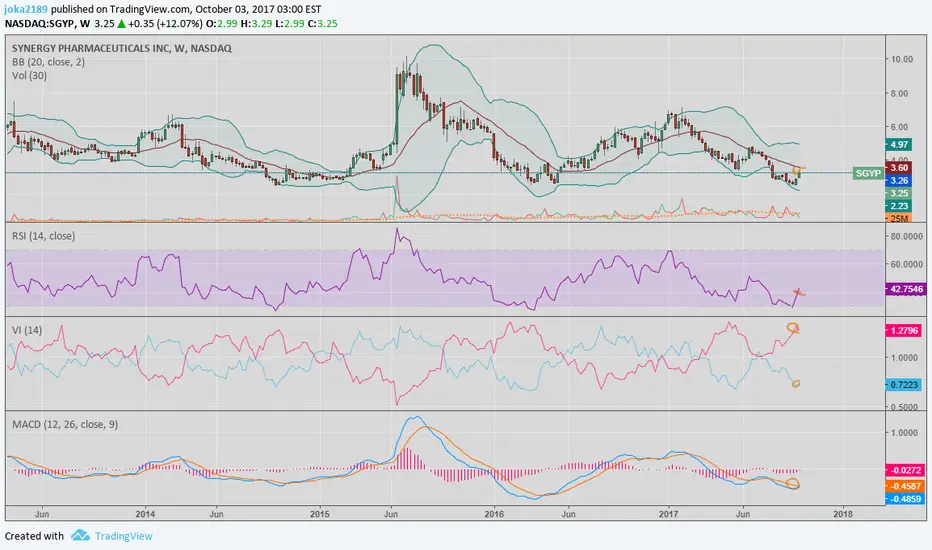Click the 2014 label on time axis
Screen dimensions: 932x550
coord(145,514)
